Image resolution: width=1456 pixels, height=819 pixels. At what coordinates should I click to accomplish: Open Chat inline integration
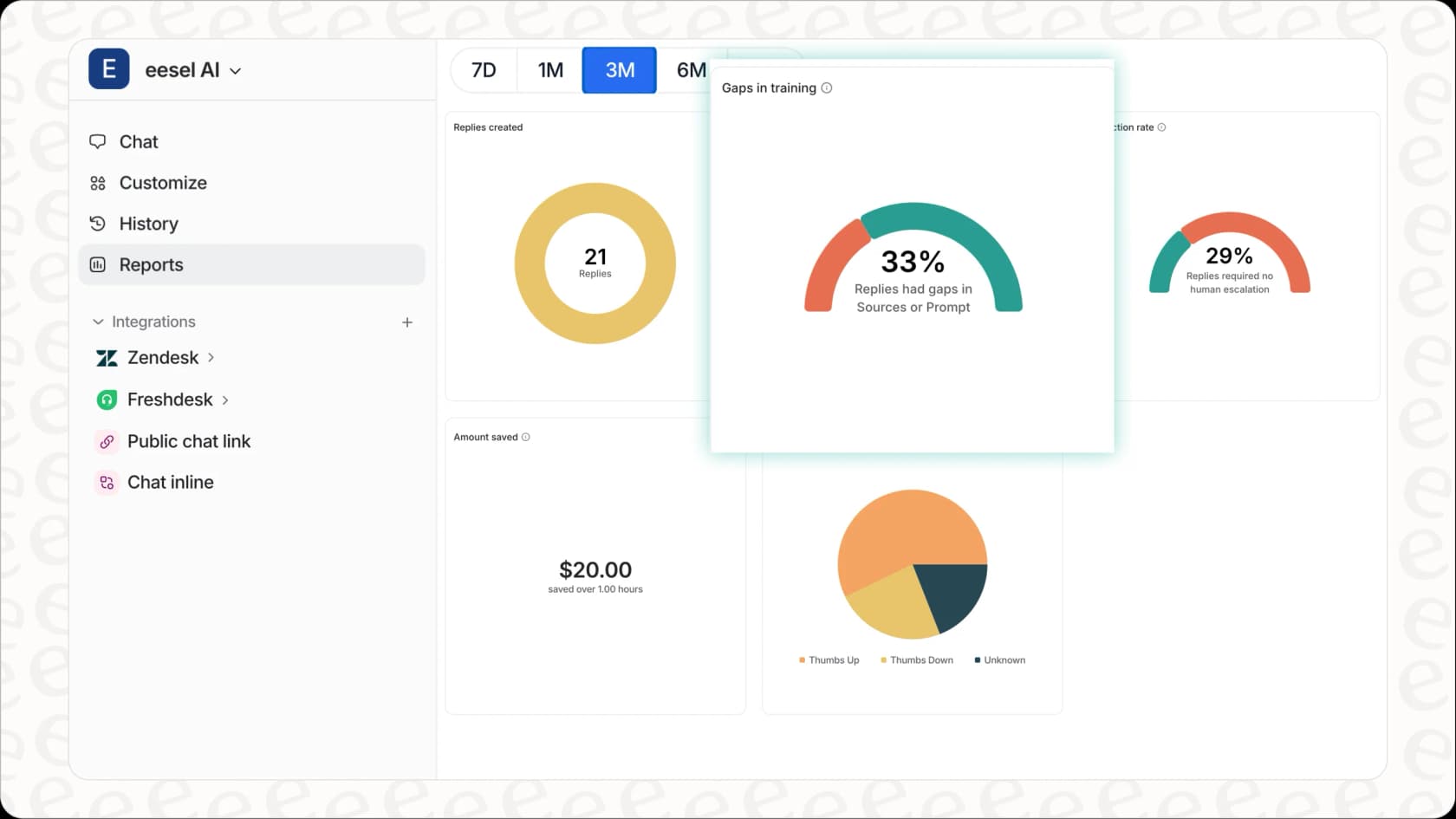pyautogui.click(x=171, y=482)
